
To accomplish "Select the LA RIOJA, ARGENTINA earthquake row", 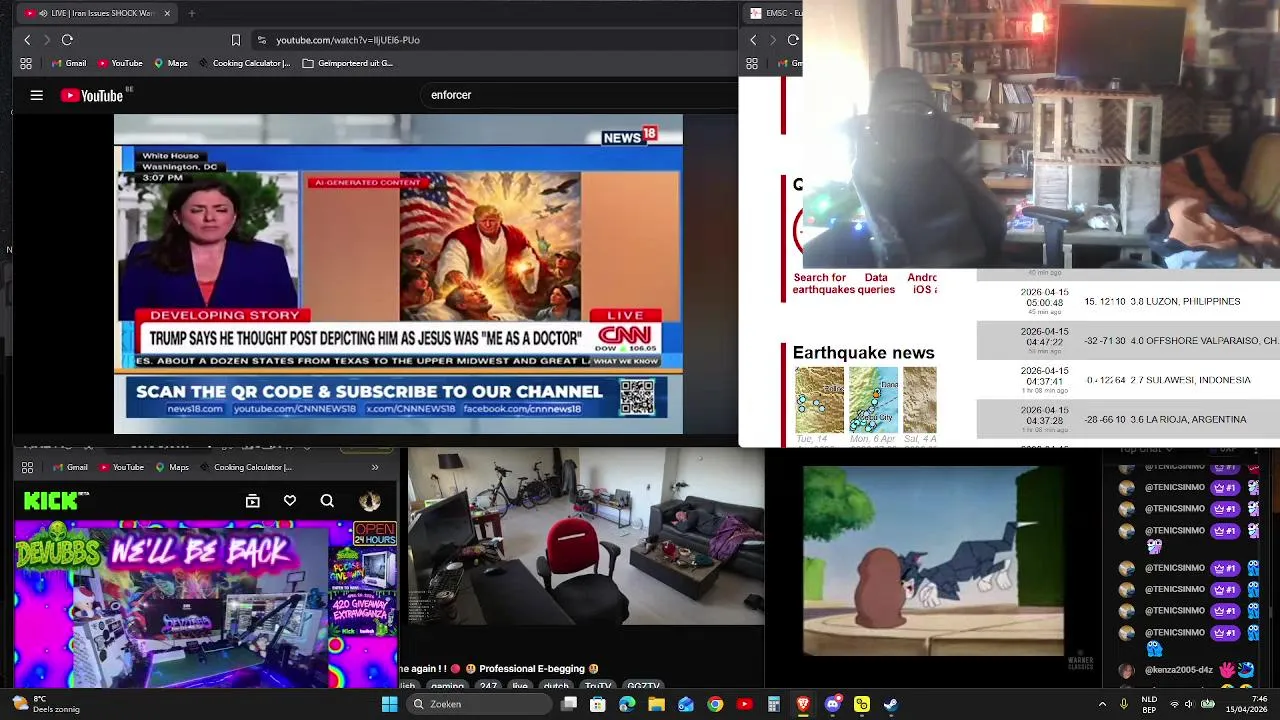I will tap(1128, 419).
